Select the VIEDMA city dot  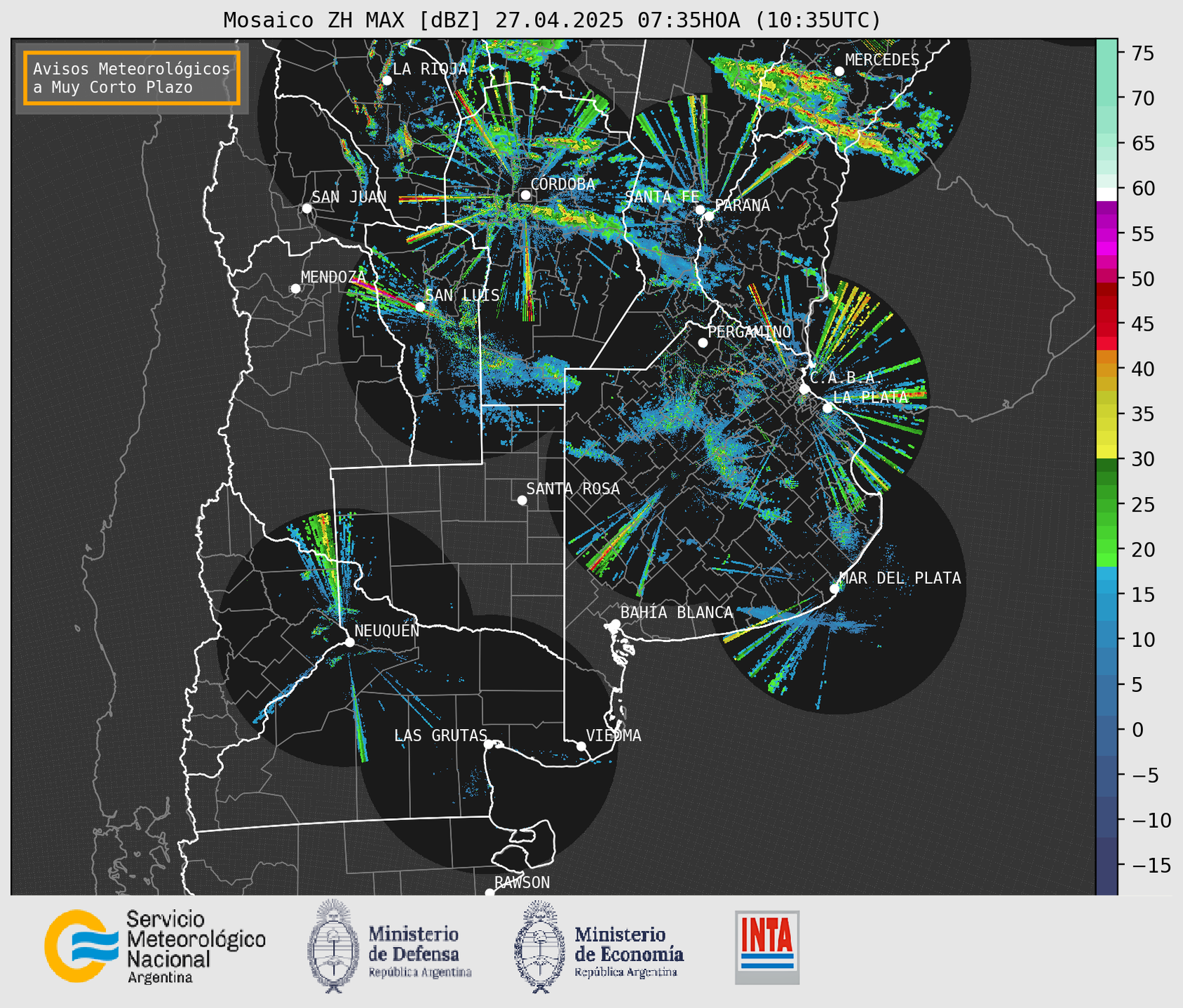pos(581,746)
